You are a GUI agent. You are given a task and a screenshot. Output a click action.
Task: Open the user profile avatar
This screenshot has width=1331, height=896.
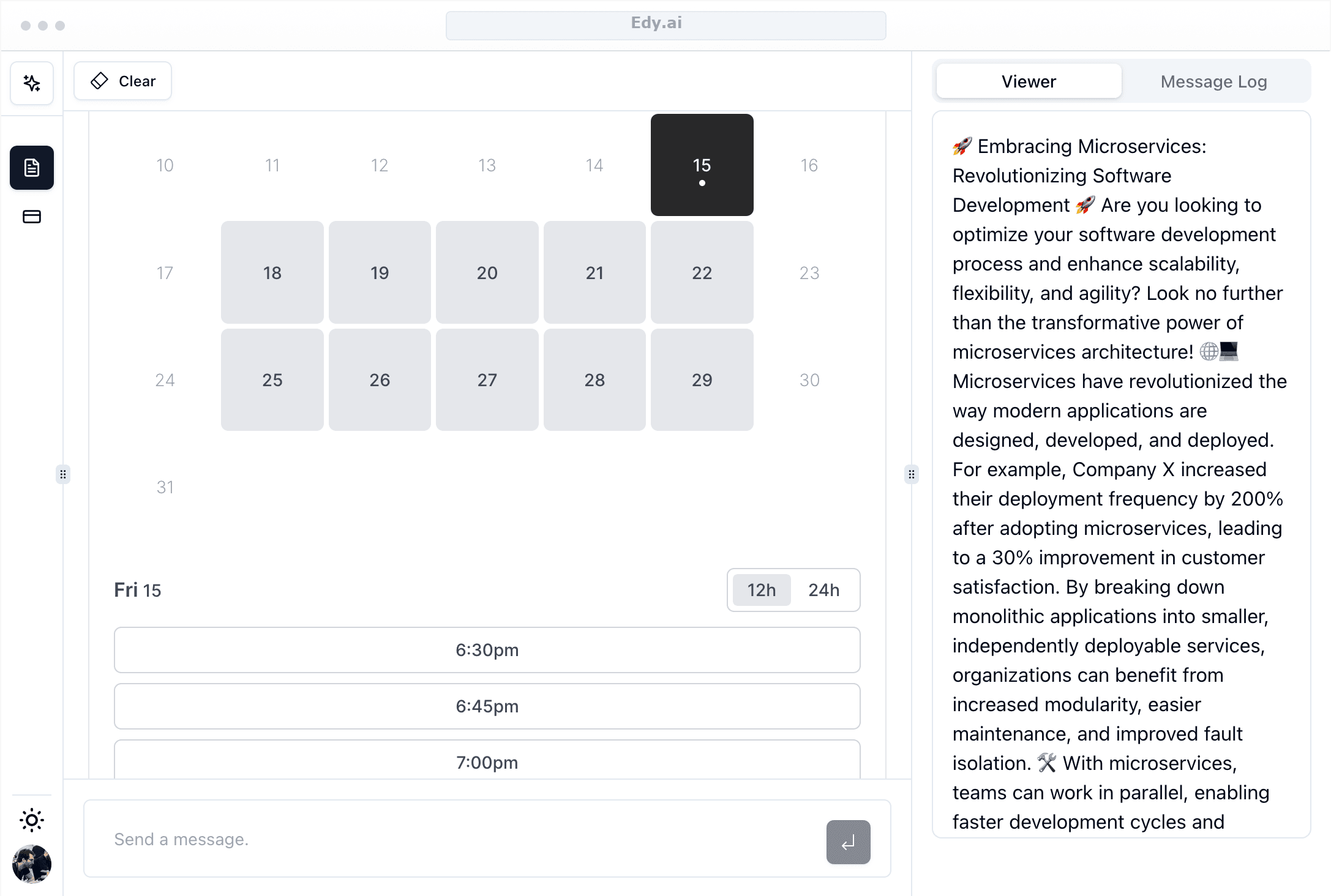tap(32, 864)
